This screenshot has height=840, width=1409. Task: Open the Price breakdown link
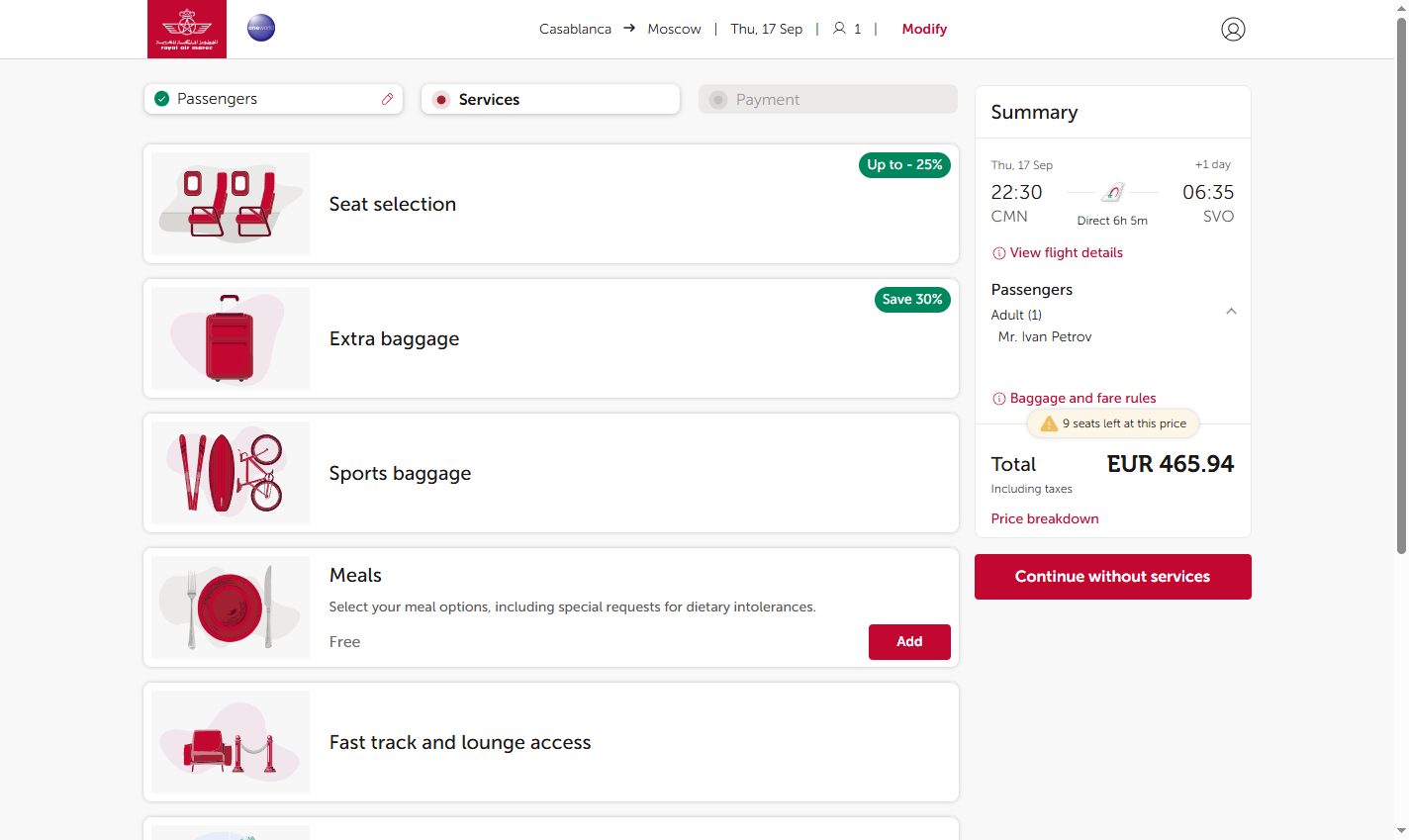(x=1045, y=518)
